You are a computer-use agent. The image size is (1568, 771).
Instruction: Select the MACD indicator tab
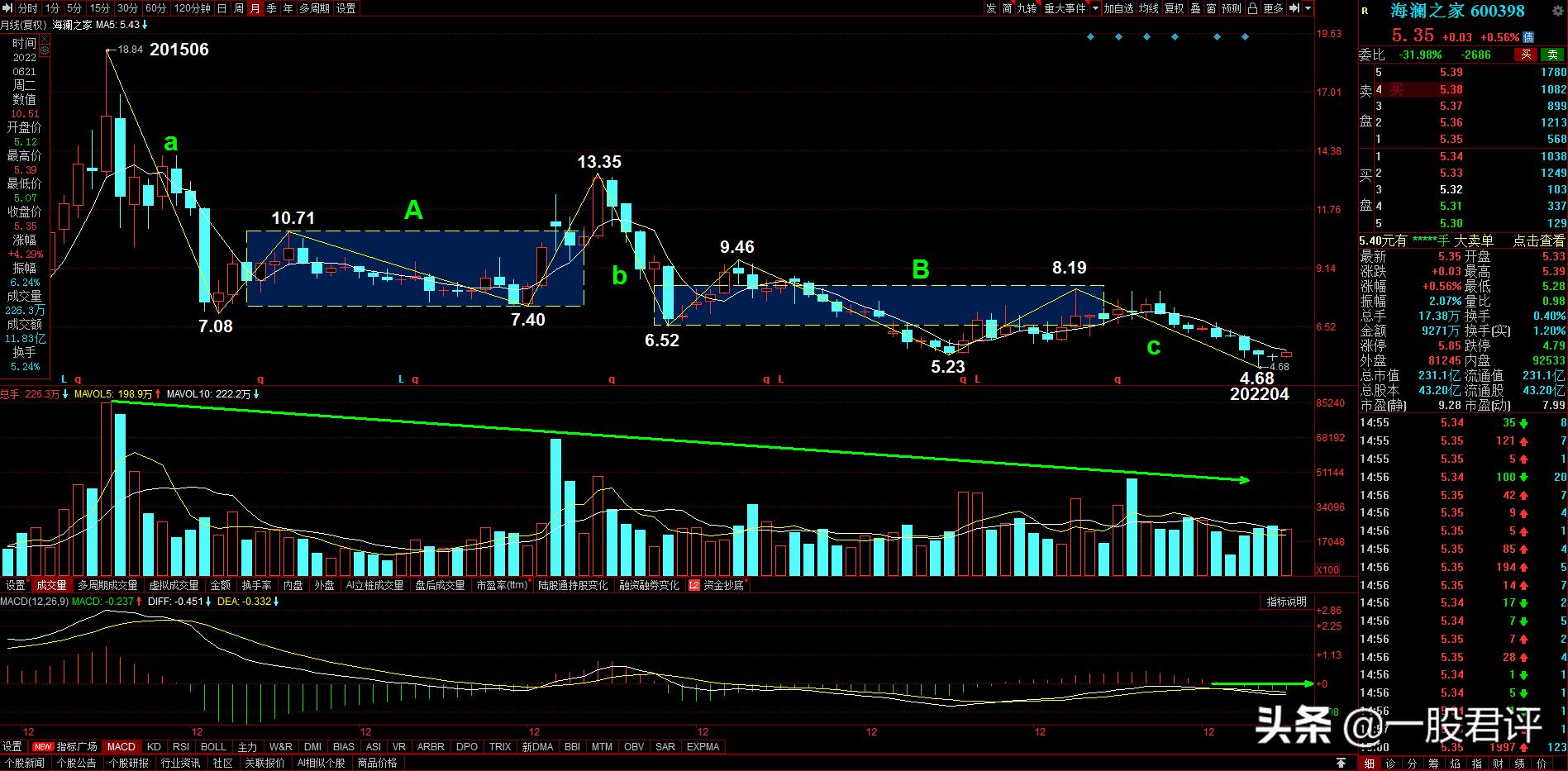tap(122, 747)
